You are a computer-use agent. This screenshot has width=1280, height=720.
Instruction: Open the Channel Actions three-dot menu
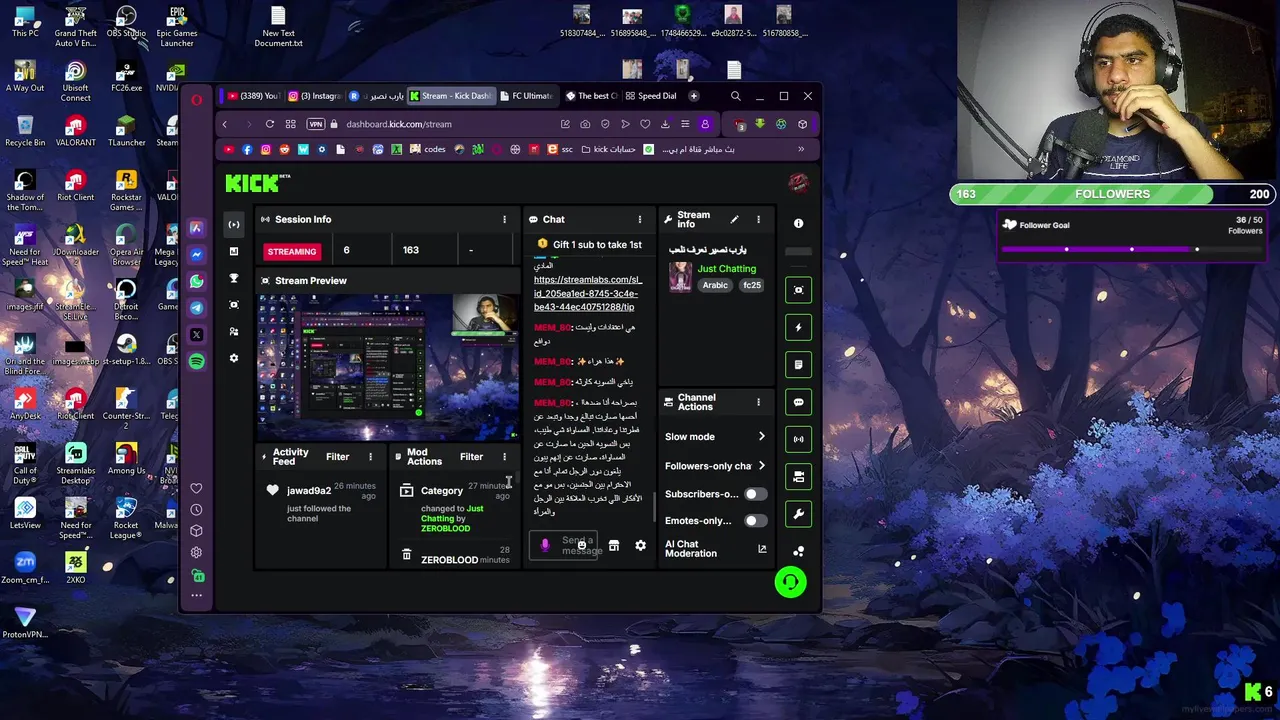coord(758,402)
